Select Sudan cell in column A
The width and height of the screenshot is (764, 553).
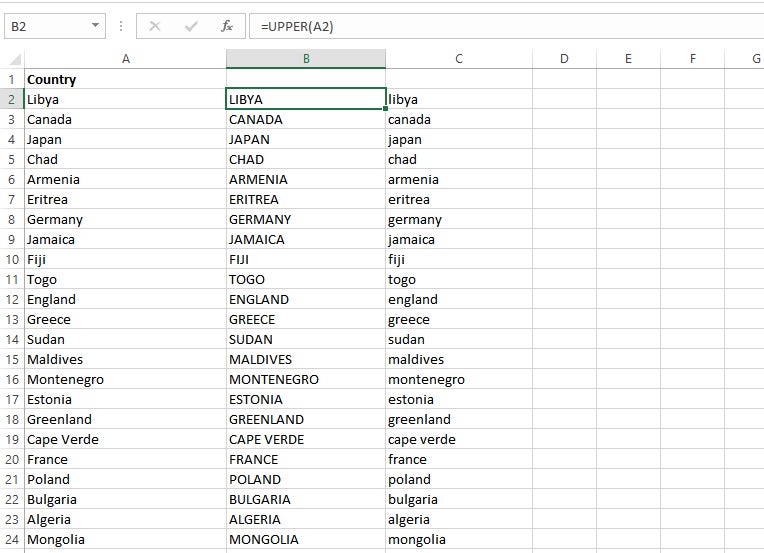point(125,339)
